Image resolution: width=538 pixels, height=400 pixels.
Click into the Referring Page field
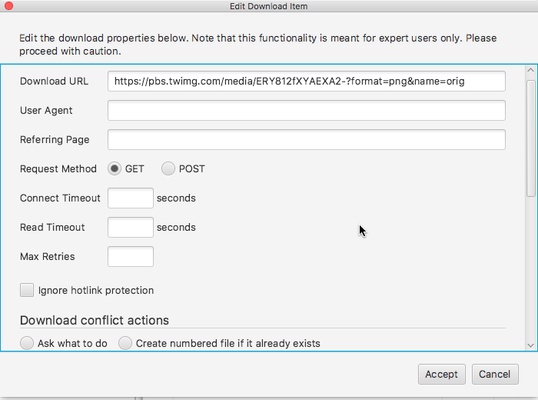(x=306, y=140)
